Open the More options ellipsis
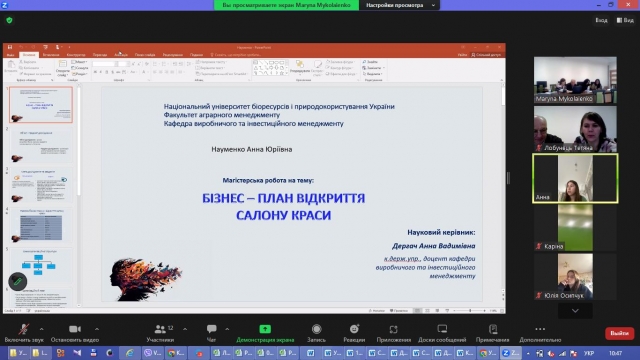This screenshot has width=640, height=360. point(540,333)
